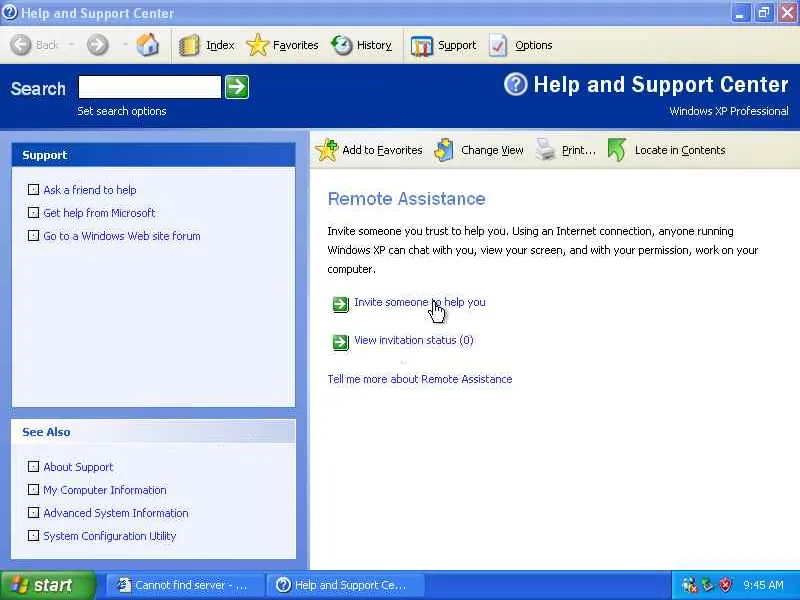The image size is (800, 600).
Task: Click the Change View icon
Action: 444,150
